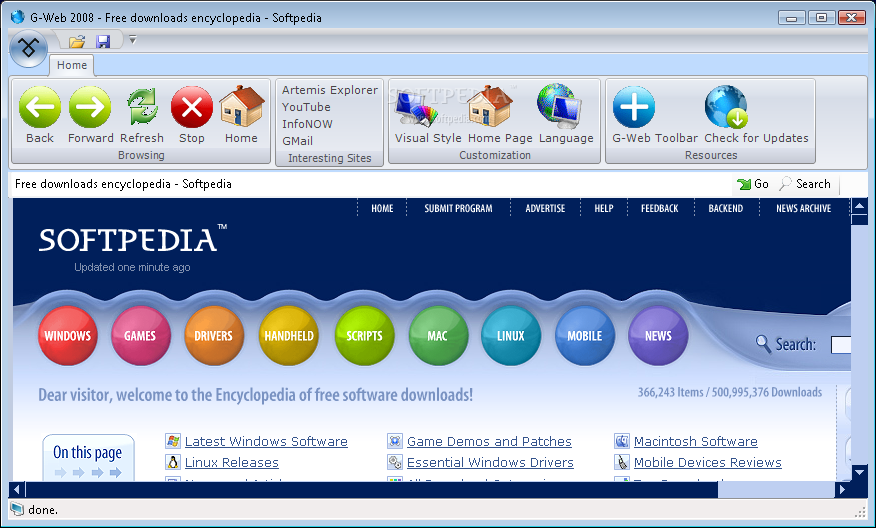876x528 pixels.
Task: Open BACKEND menu item
Action: 726,208
